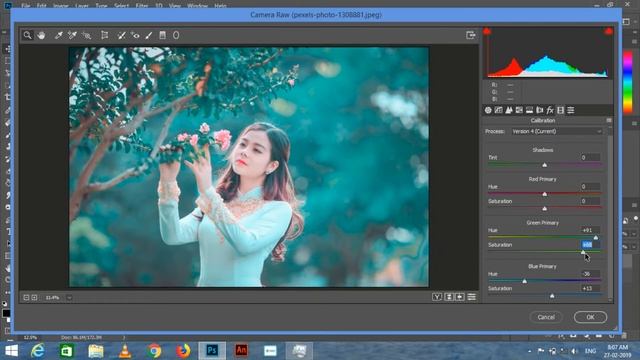The width and height of the screenshot is (640, 360).
Task: Select the Hand tool in Camera Raw
Action: click(41, 36)
